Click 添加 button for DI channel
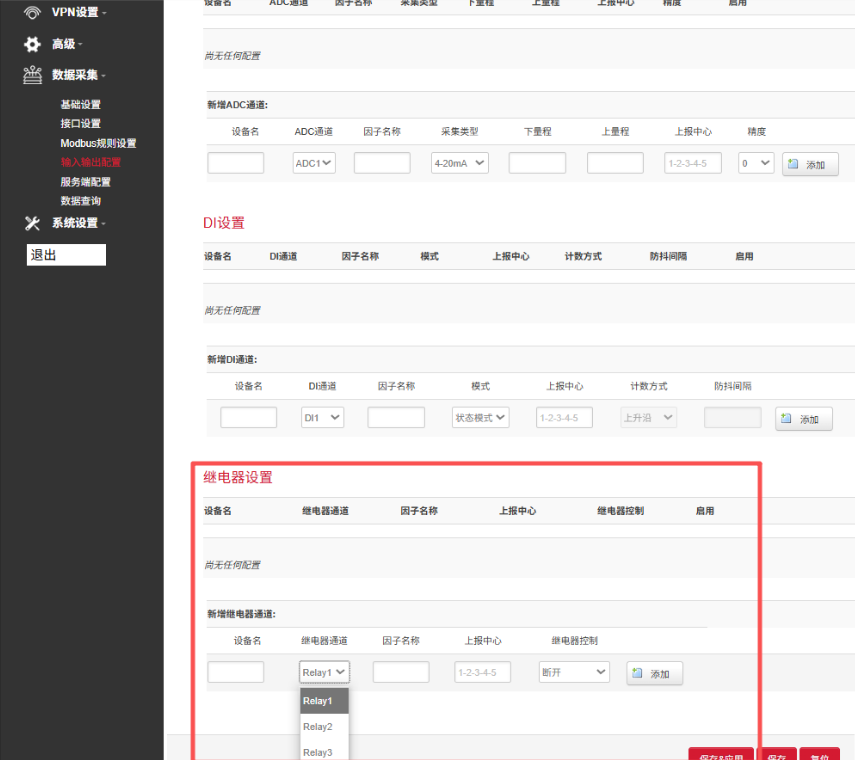 click(804, 419)
